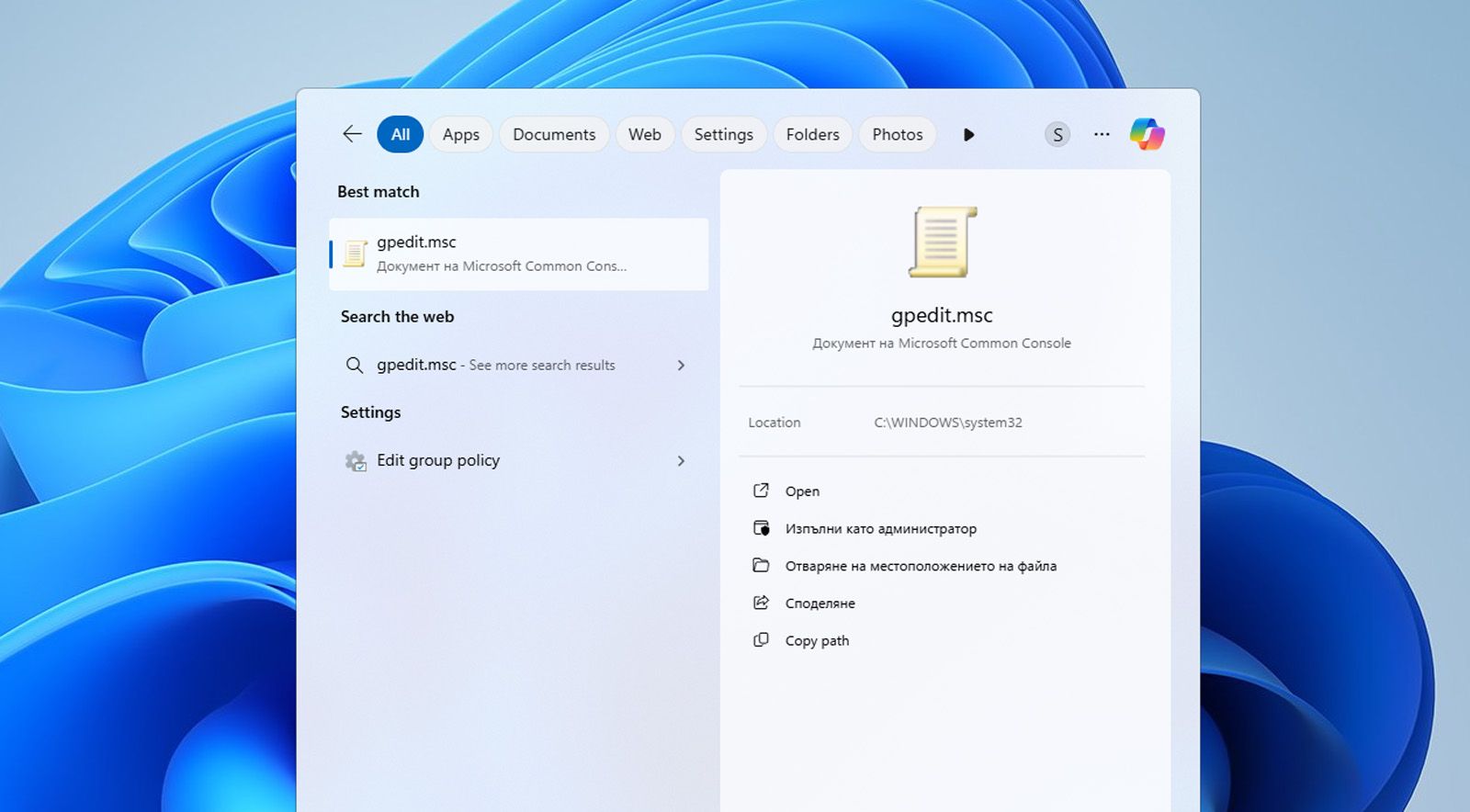Select the gpedit.msc best match result name
The height and width of the screenshot is (812, 1470).
416,242
